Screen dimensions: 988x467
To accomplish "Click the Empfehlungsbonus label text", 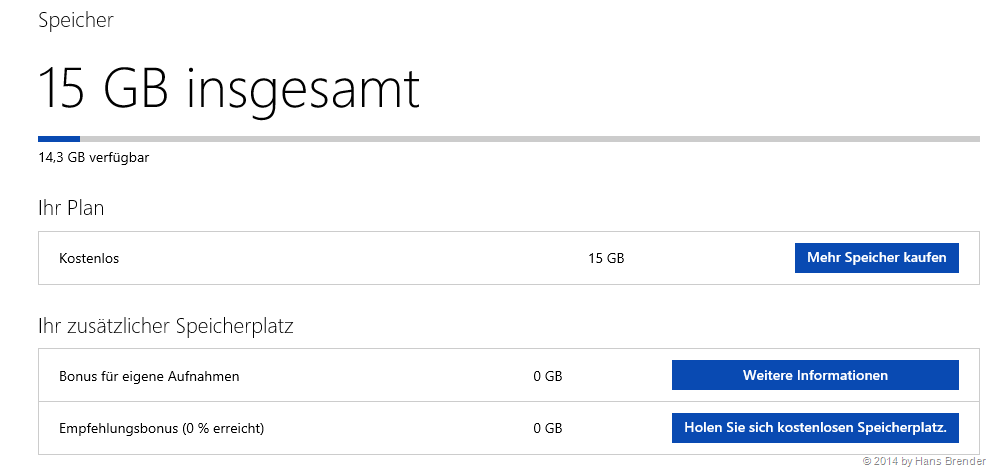I will (x=118, y=428).
